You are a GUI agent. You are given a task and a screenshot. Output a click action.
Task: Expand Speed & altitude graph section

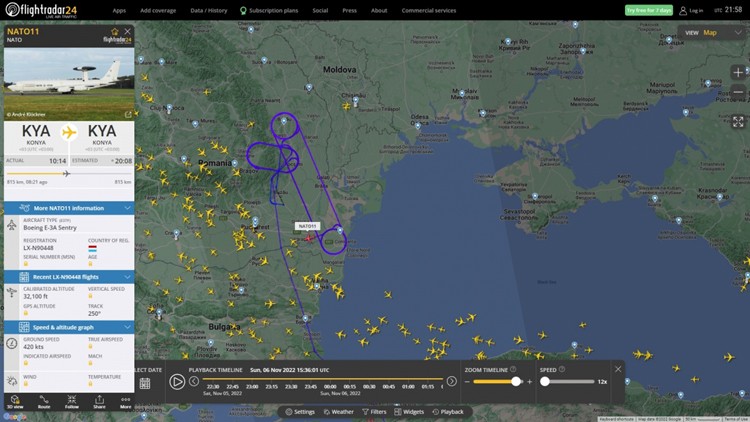tap(69, 327)
